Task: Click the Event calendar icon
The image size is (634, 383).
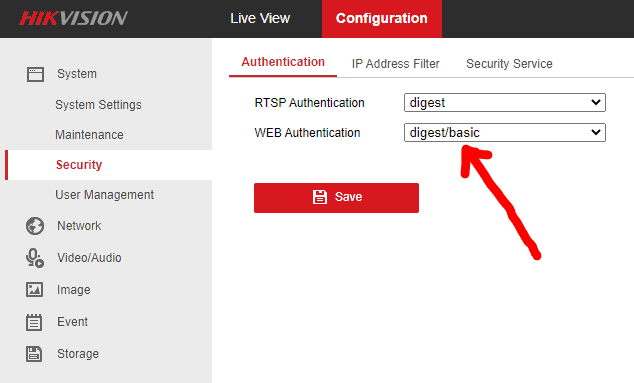Action: (x=34, y=322)
